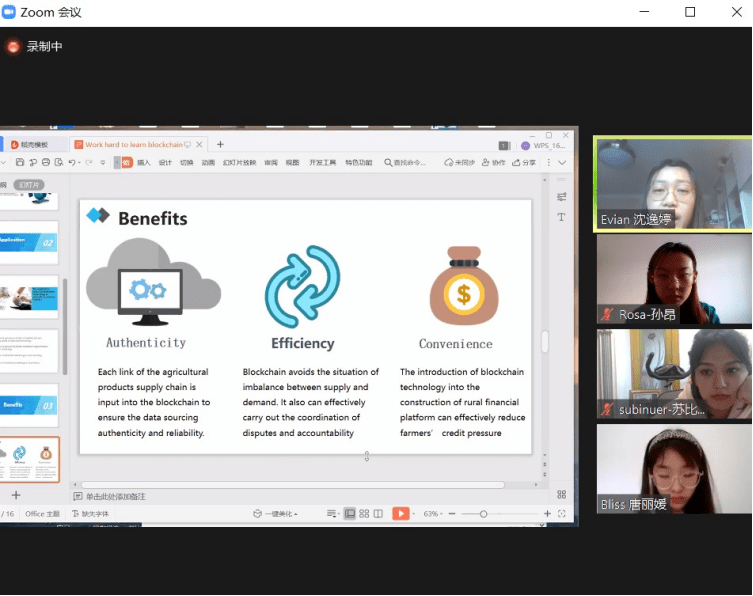Switch to slide sorter view
The width and height of the screenshot is (753, 596).
pyautogui.click(x=364, y=513)
